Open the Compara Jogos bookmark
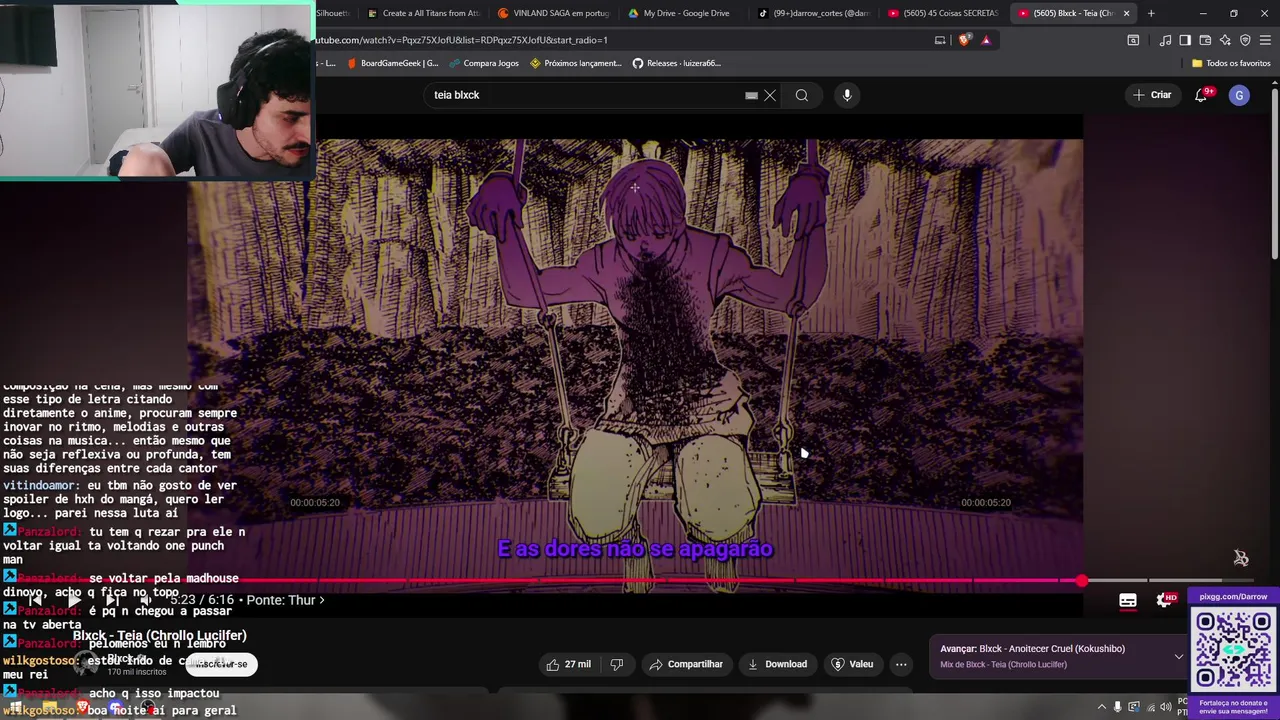1280x720 pixels. point(484,63)
